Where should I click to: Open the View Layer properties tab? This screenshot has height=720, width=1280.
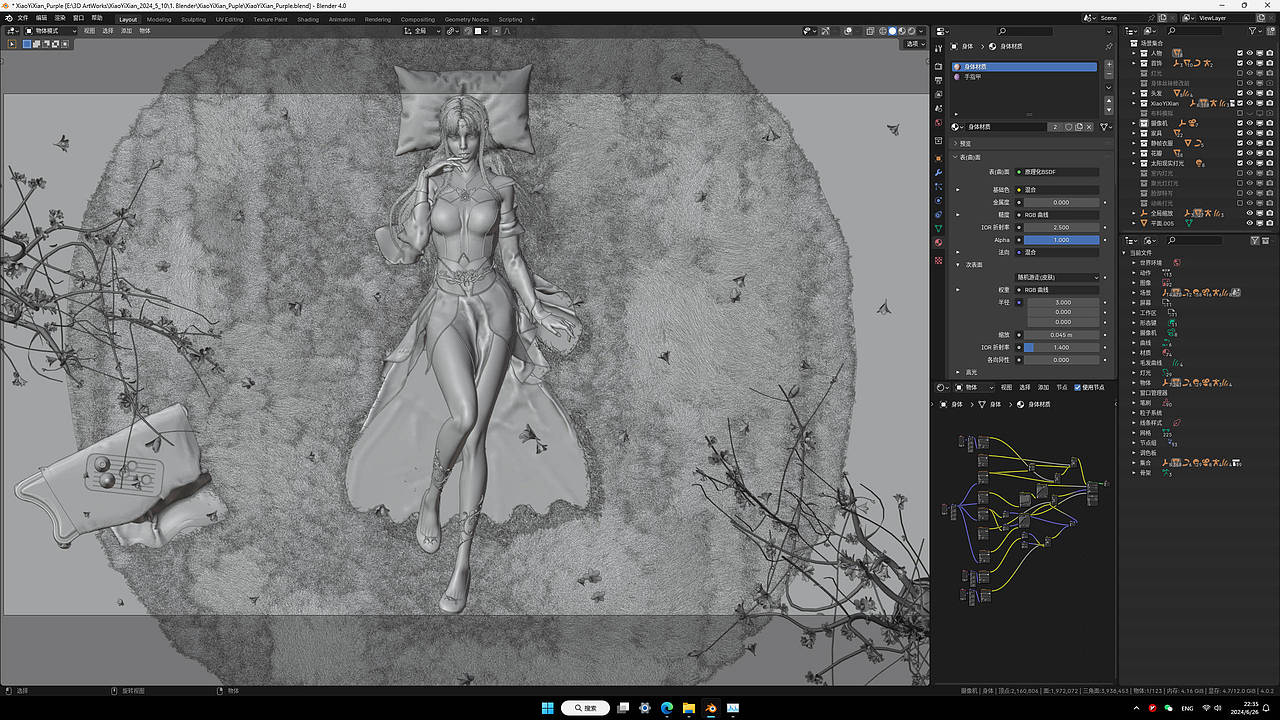(938, 94)
